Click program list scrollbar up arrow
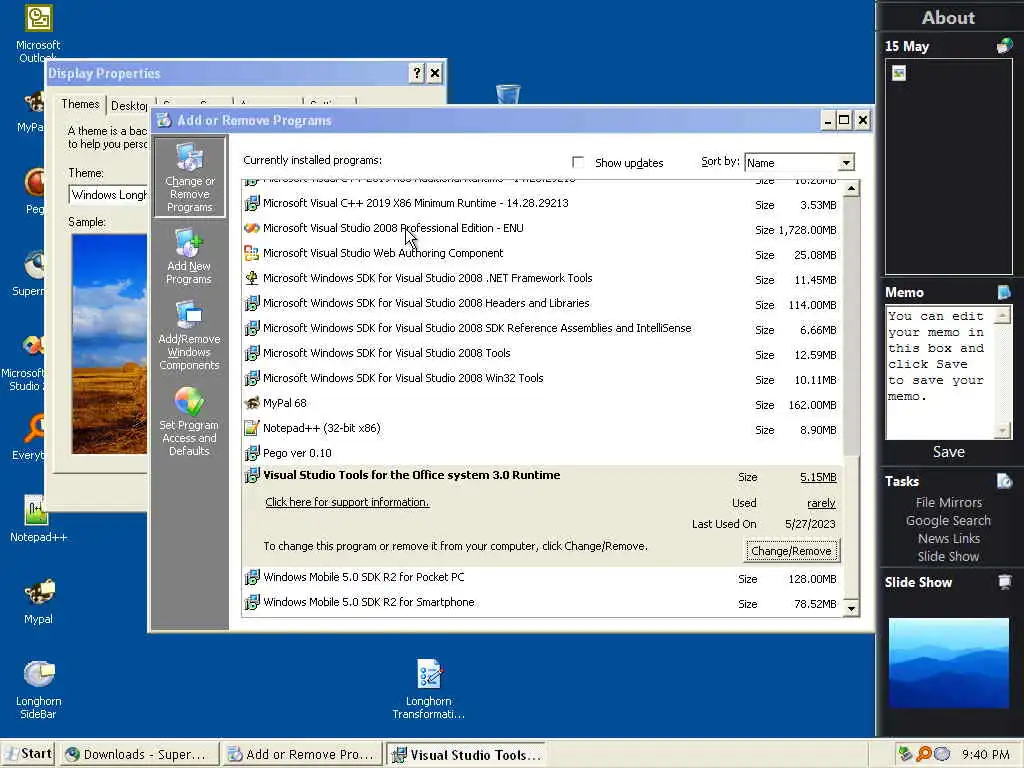Image resolution: width=1024 pixels, height=768 pixels. 851,189
